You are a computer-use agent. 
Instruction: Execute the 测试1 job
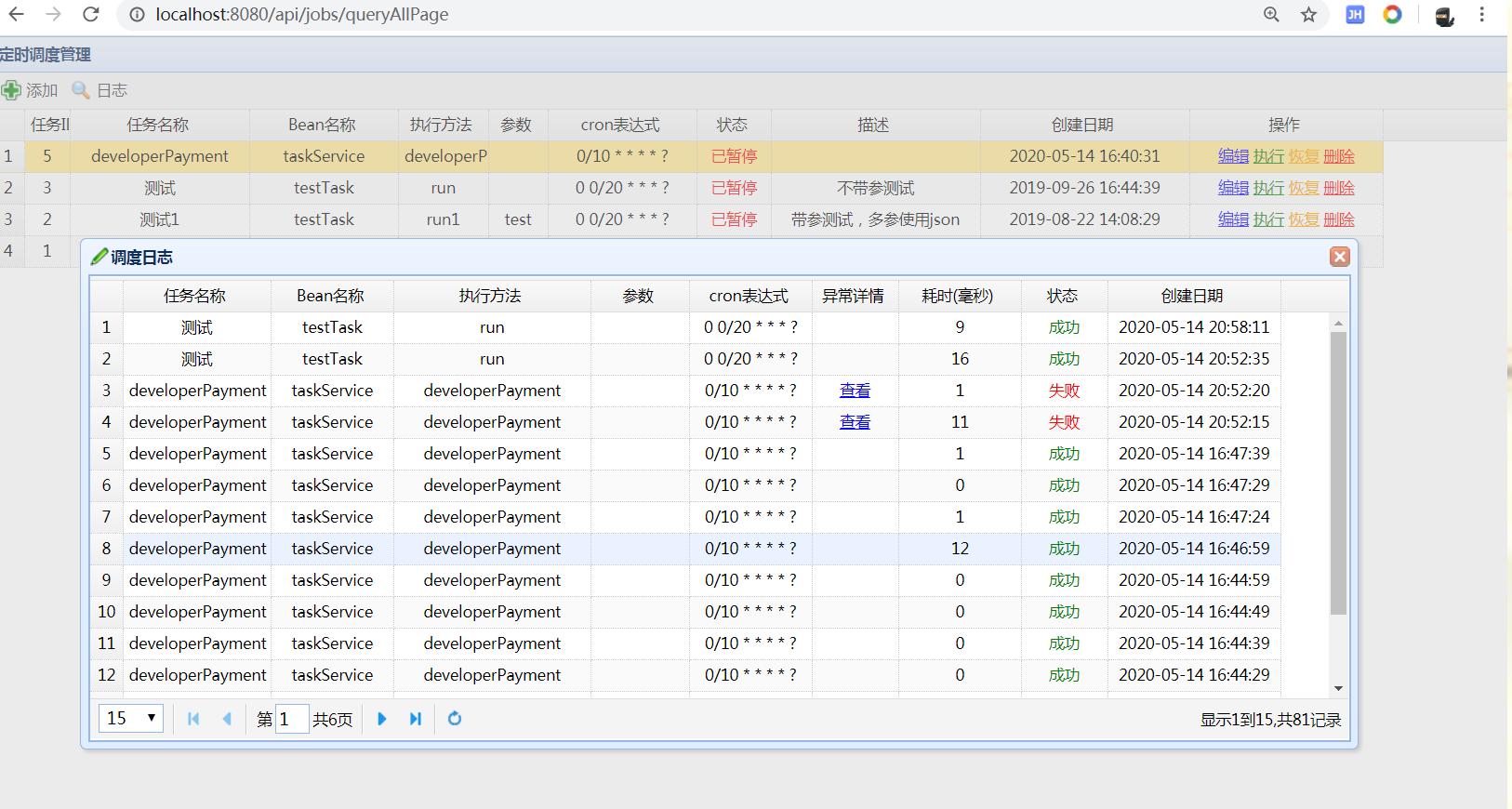coord(1268,219)
